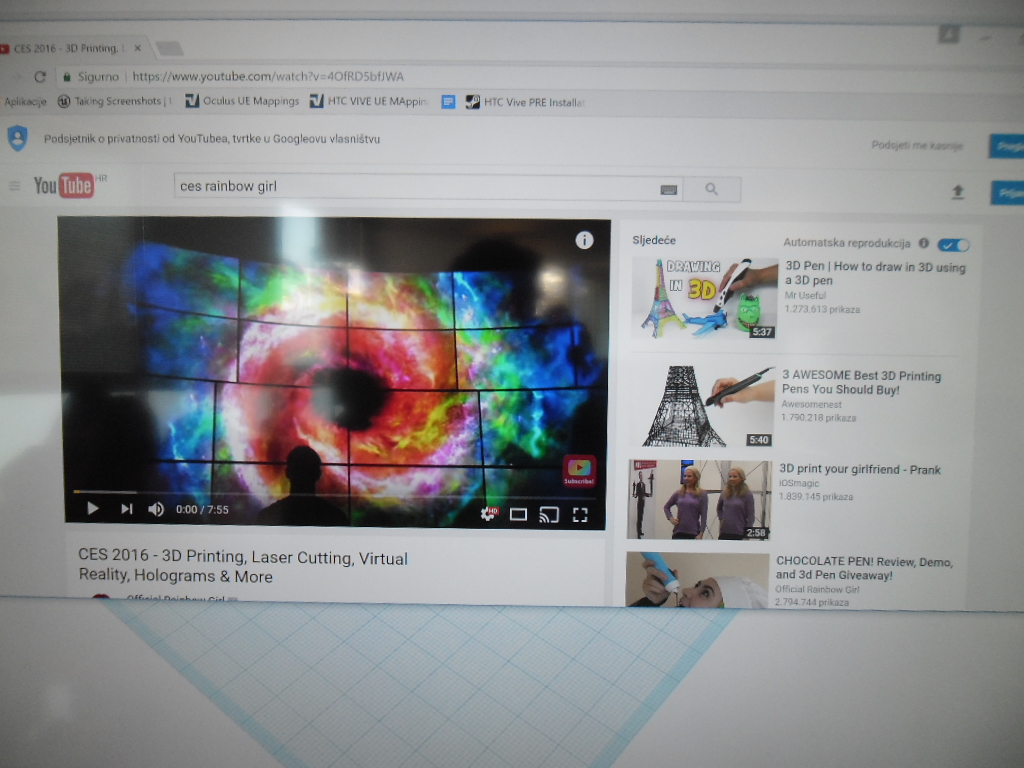Open video settings gear

pos(488,514)
